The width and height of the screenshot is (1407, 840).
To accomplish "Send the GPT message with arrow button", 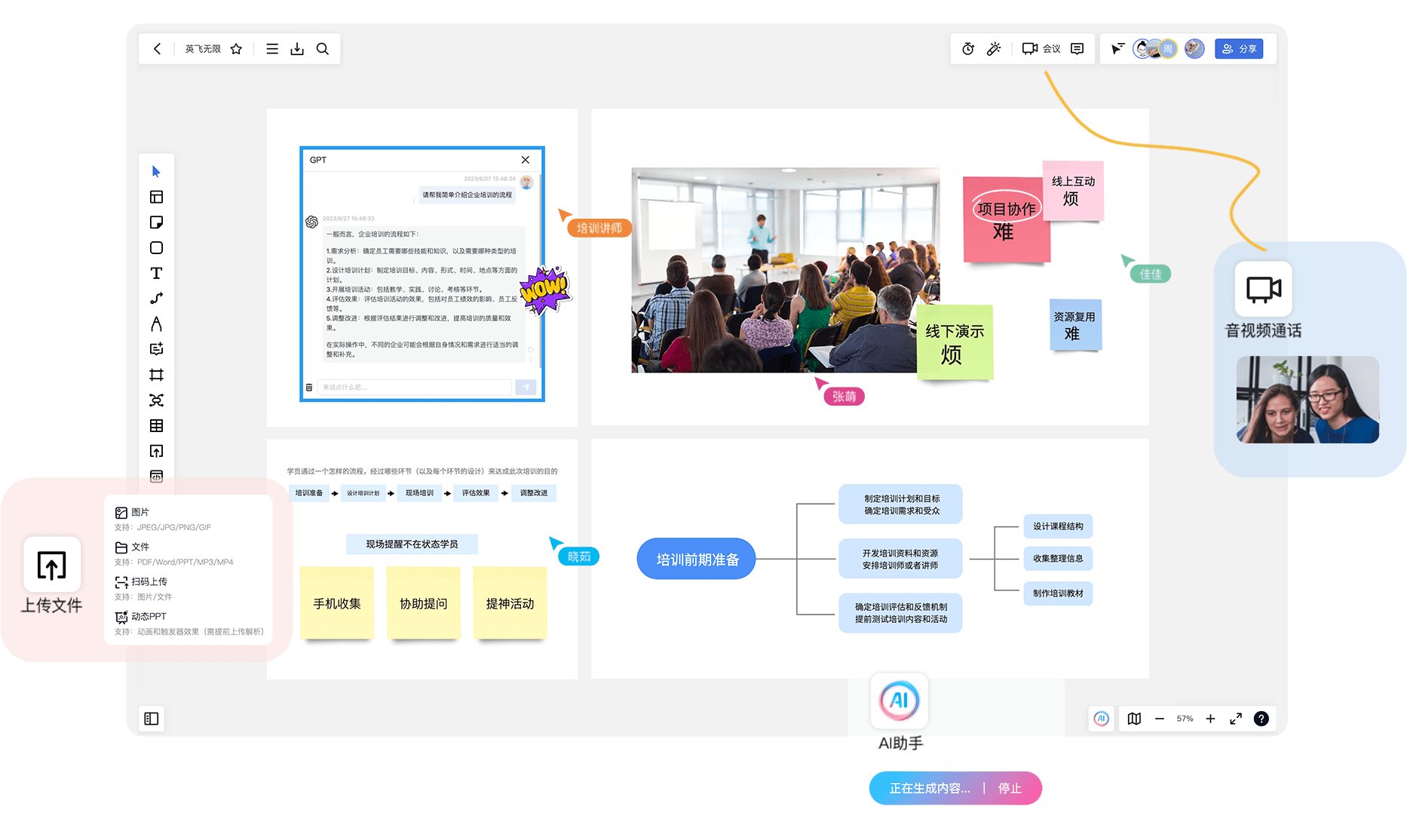I will pyautogui.click(x=526, y=387).
